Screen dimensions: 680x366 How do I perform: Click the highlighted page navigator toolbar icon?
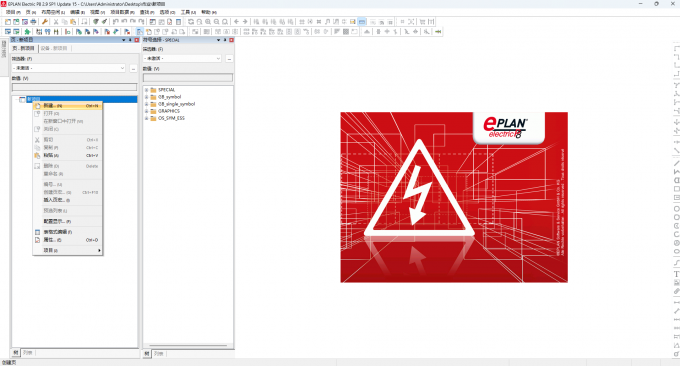coord(140,32)
